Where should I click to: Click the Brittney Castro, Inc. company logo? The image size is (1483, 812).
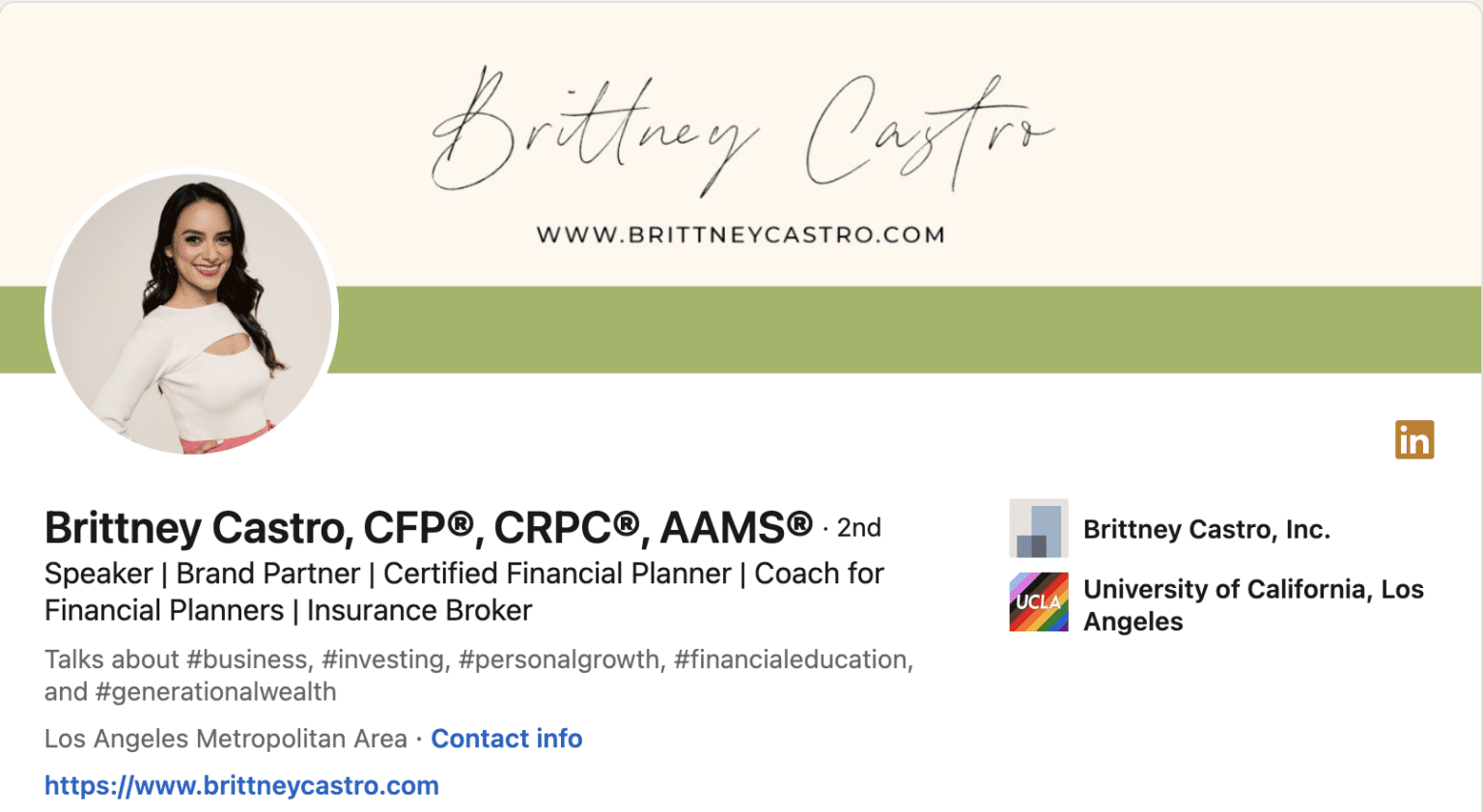click(x=1038, y=528)
